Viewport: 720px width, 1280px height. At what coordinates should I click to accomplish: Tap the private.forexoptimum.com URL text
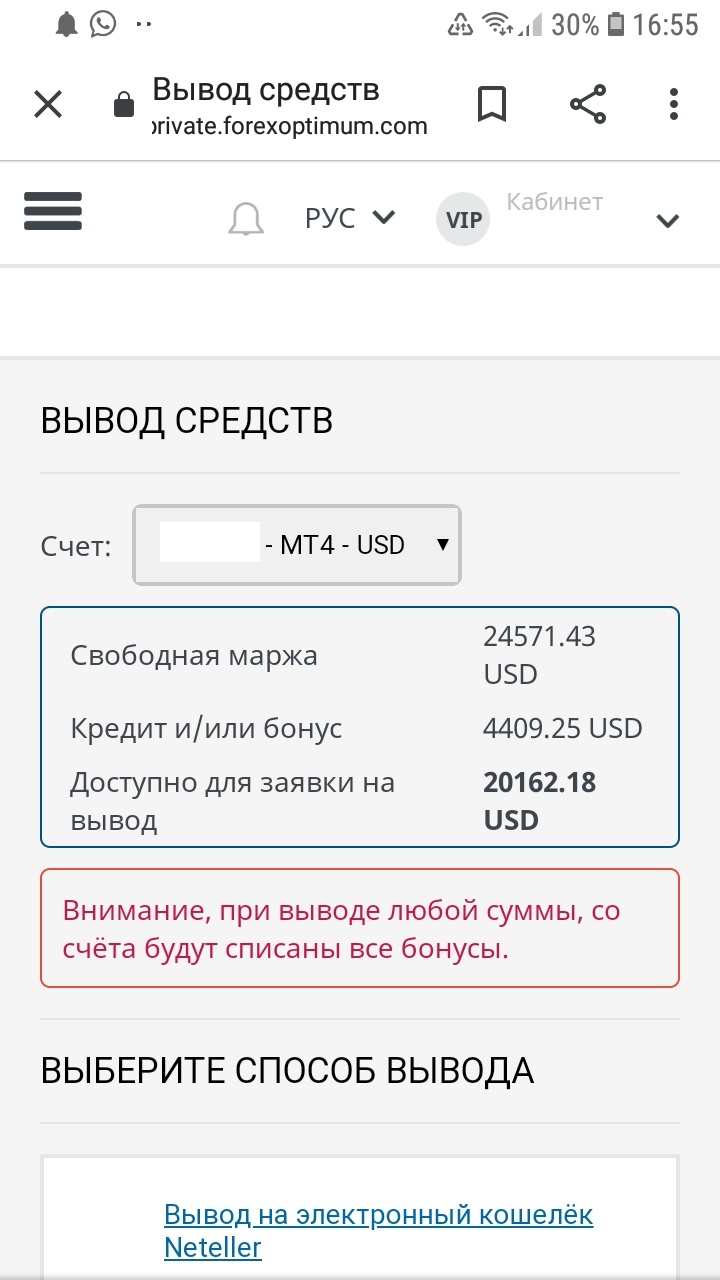pos(290,127)
